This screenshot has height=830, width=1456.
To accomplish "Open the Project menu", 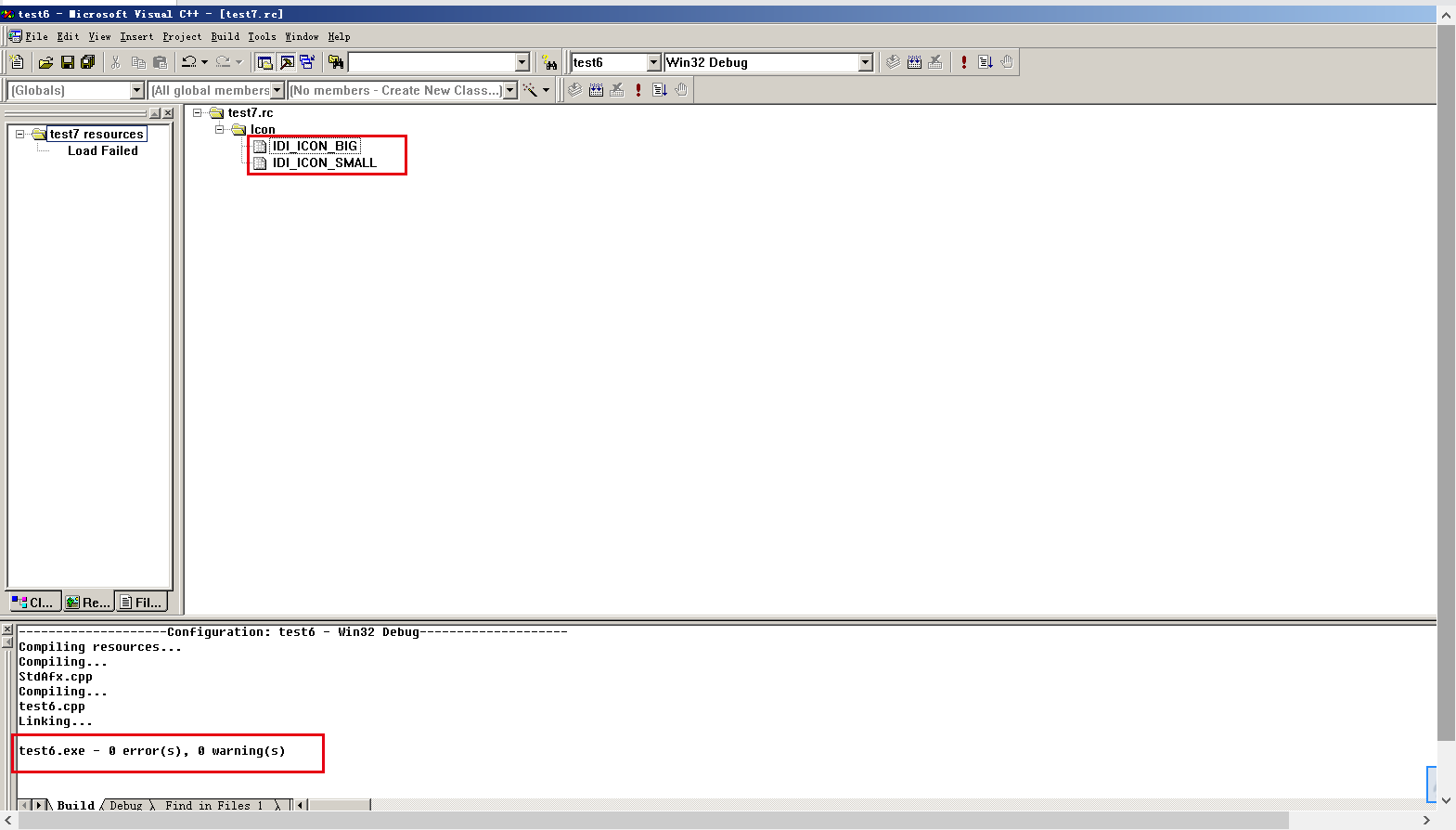I will click(182, 36).
